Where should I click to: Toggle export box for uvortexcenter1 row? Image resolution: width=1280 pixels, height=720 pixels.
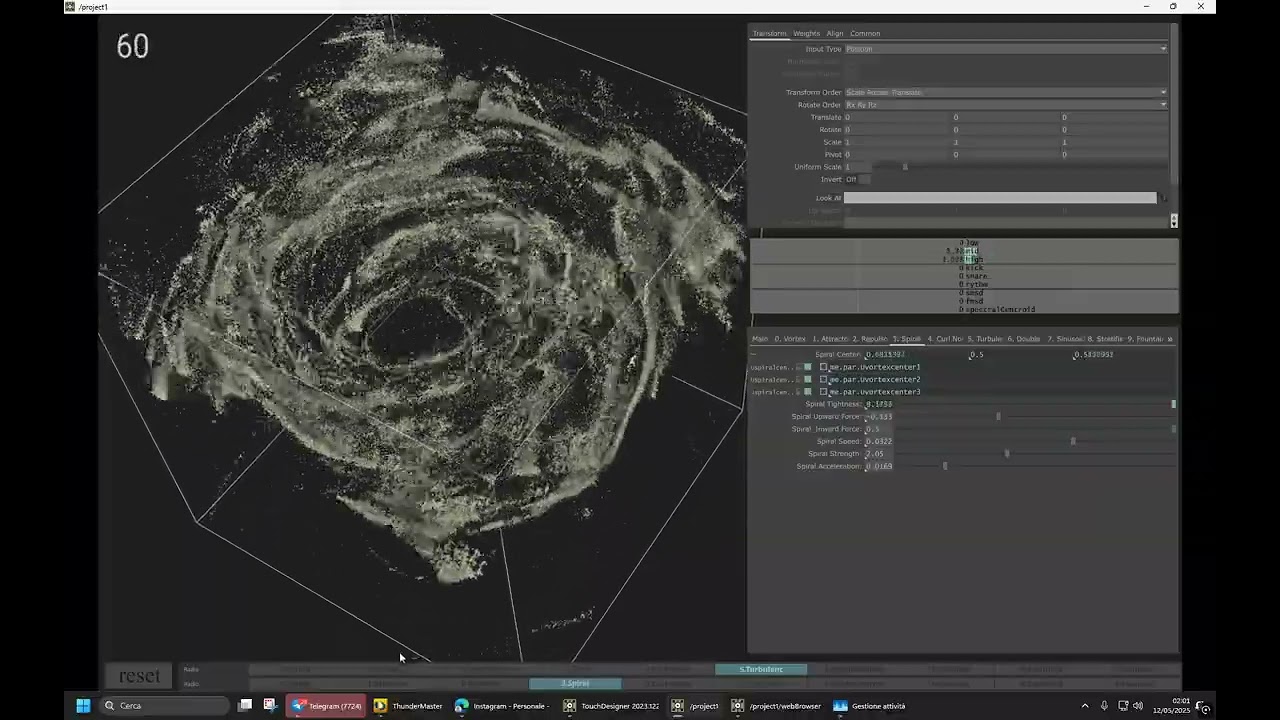(x=824, y=367)
